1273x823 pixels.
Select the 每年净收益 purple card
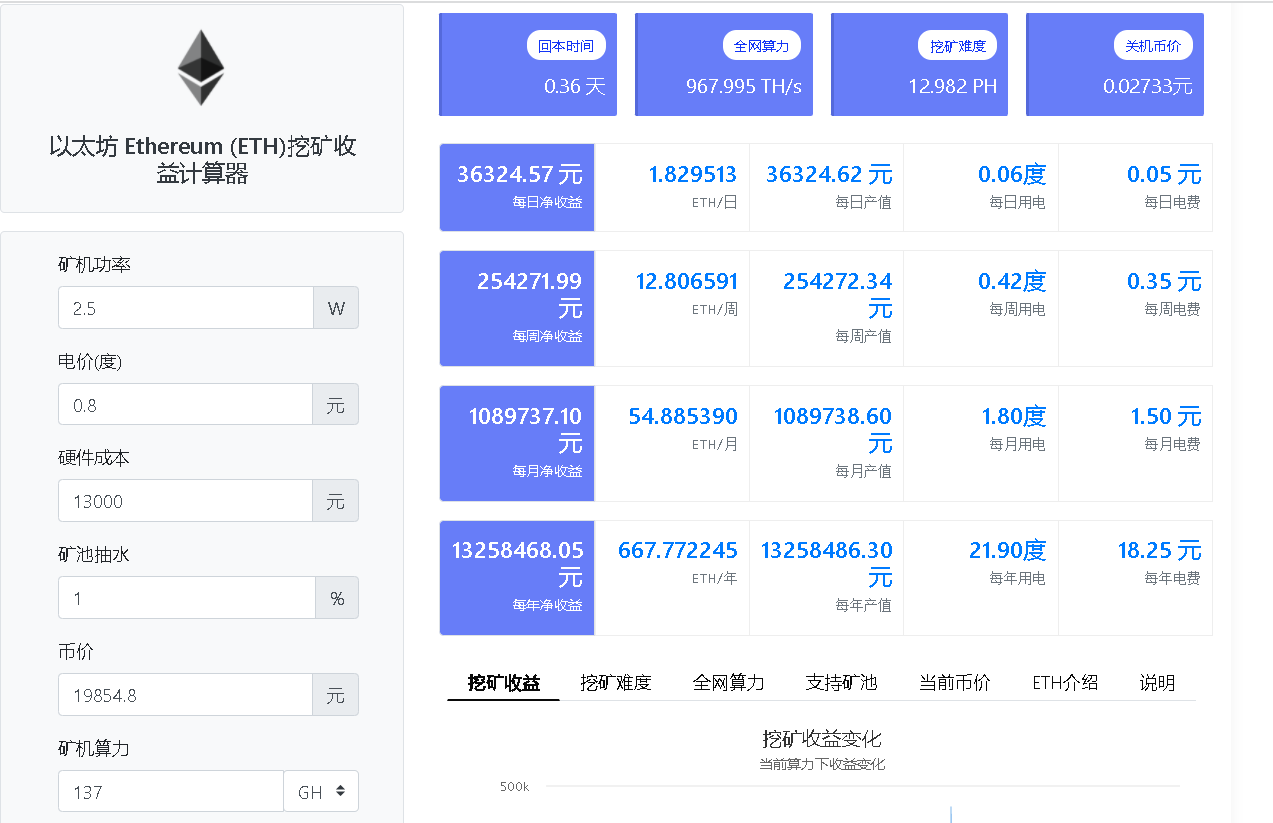coord(516,578)
